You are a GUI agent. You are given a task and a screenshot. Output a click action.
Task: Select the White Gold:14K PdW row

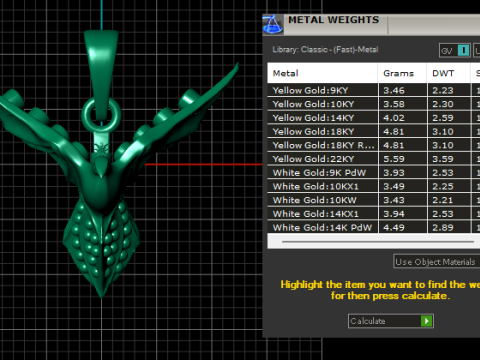374,227
